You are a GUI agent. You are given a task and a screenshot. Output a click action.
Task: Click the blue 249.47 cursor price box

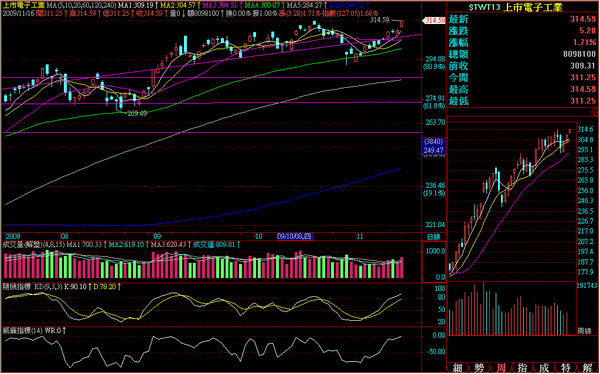pos(434,150)
